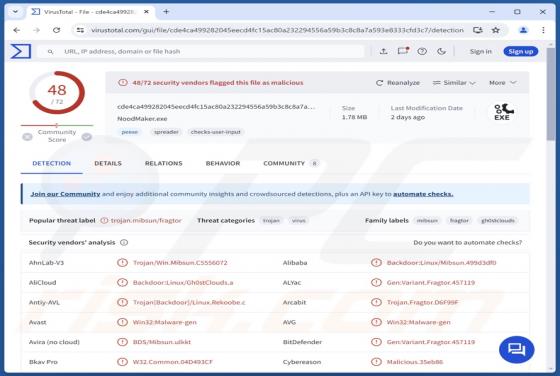Click the 48/72 detection score gauge

pos(57,92)
